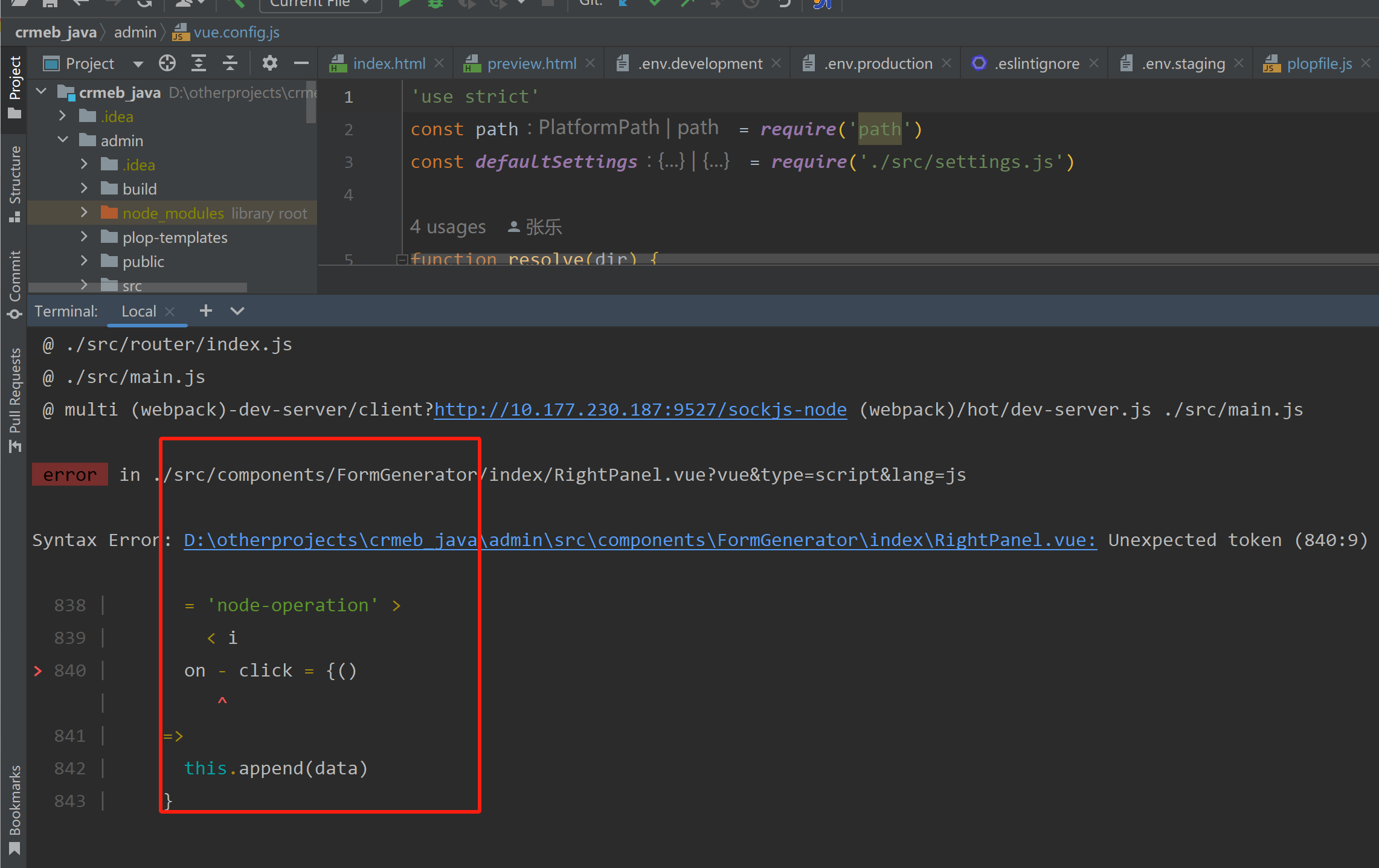Open the Project tool window stripe button

(14, 87)
